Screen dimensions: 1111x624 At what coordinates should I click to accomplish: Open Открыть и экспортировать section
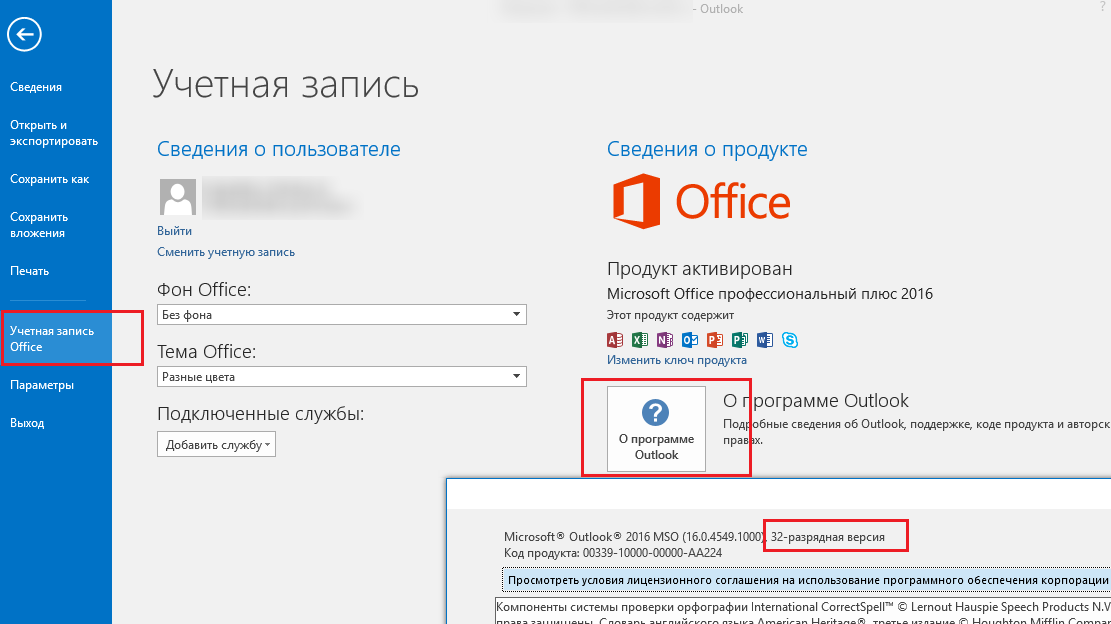[x=55, y=133]
